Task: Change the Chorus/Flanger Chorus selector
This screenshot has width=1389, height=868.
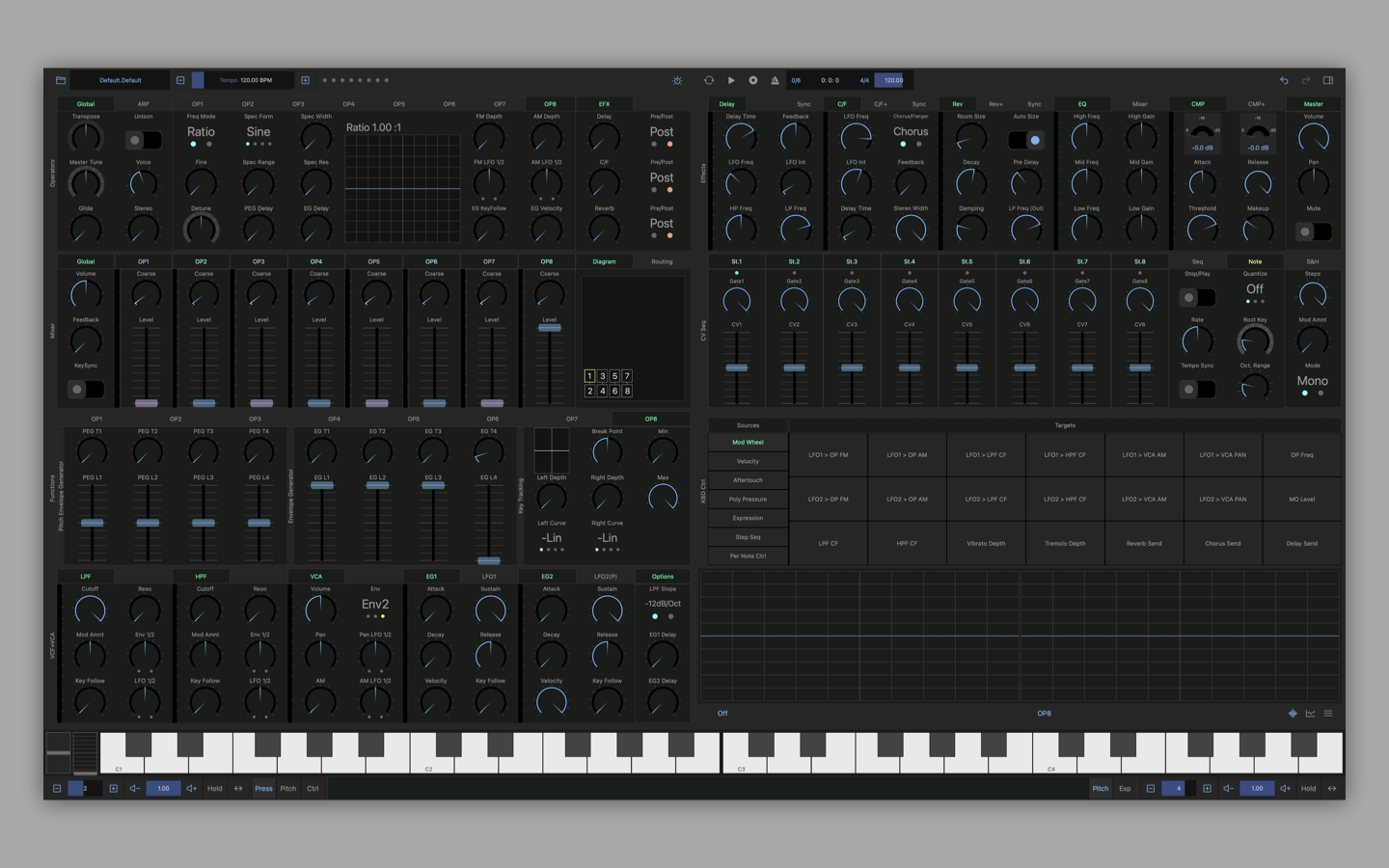Action: tap(911, 132)
